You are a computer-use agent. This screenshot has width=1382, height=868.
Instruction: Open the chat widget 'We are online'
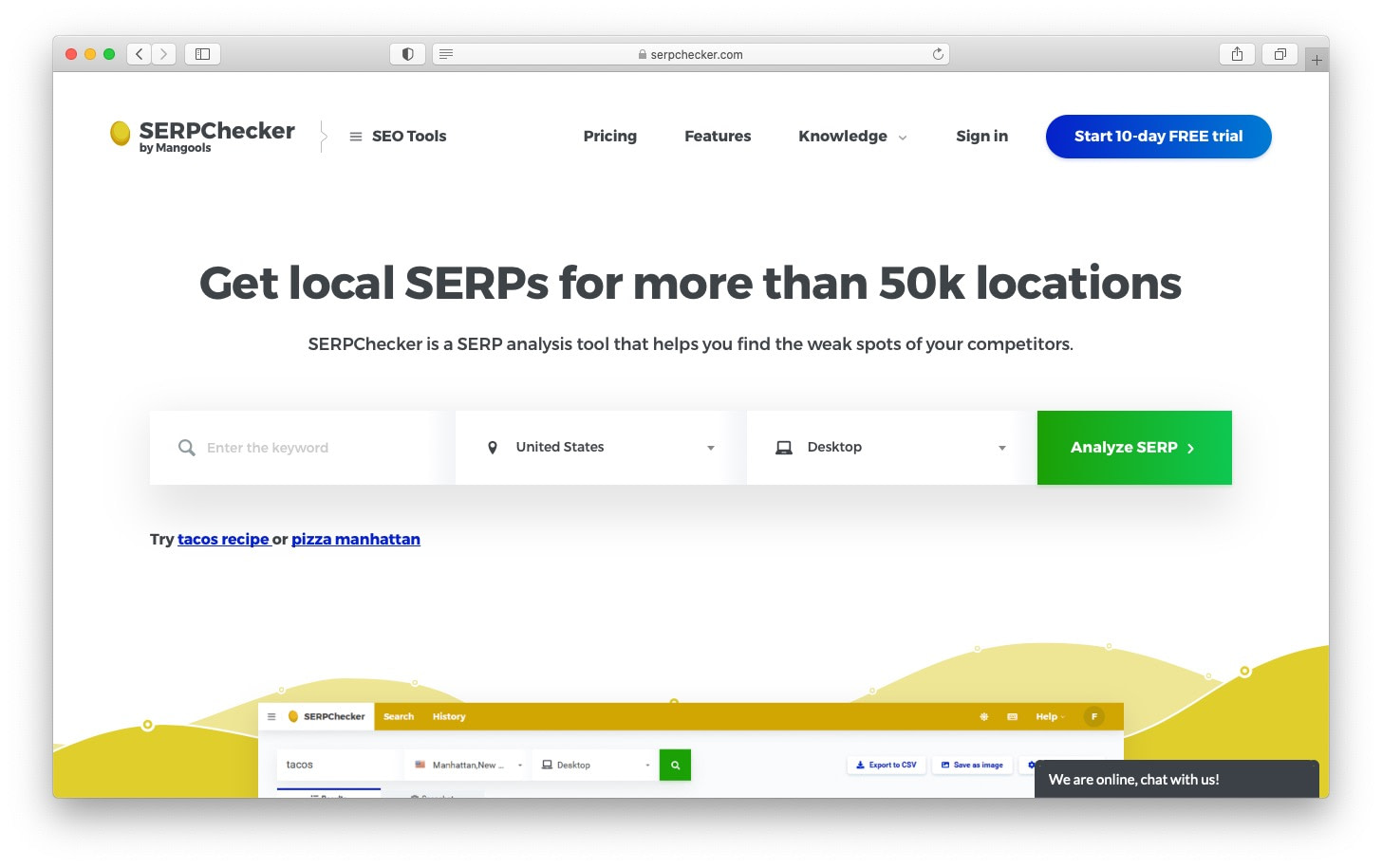(1176, 779)
